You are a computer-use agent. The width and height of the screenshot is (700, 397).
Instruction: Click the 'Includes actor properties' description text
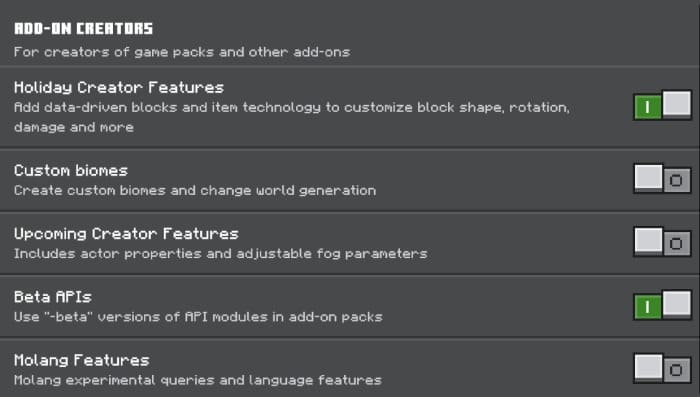click(221, 254)
